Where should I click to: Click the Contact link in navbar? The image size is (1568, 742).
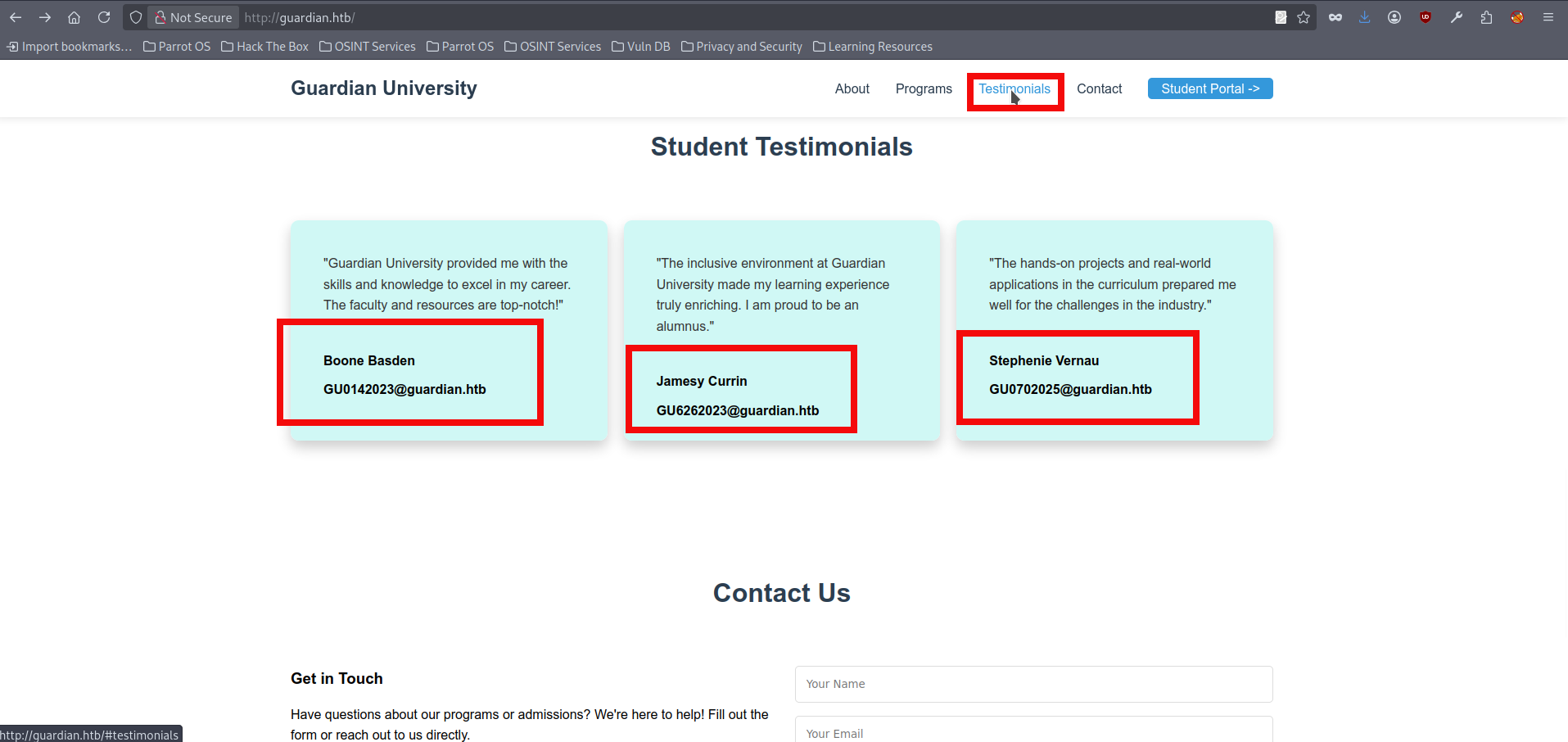pos(1099,88)
